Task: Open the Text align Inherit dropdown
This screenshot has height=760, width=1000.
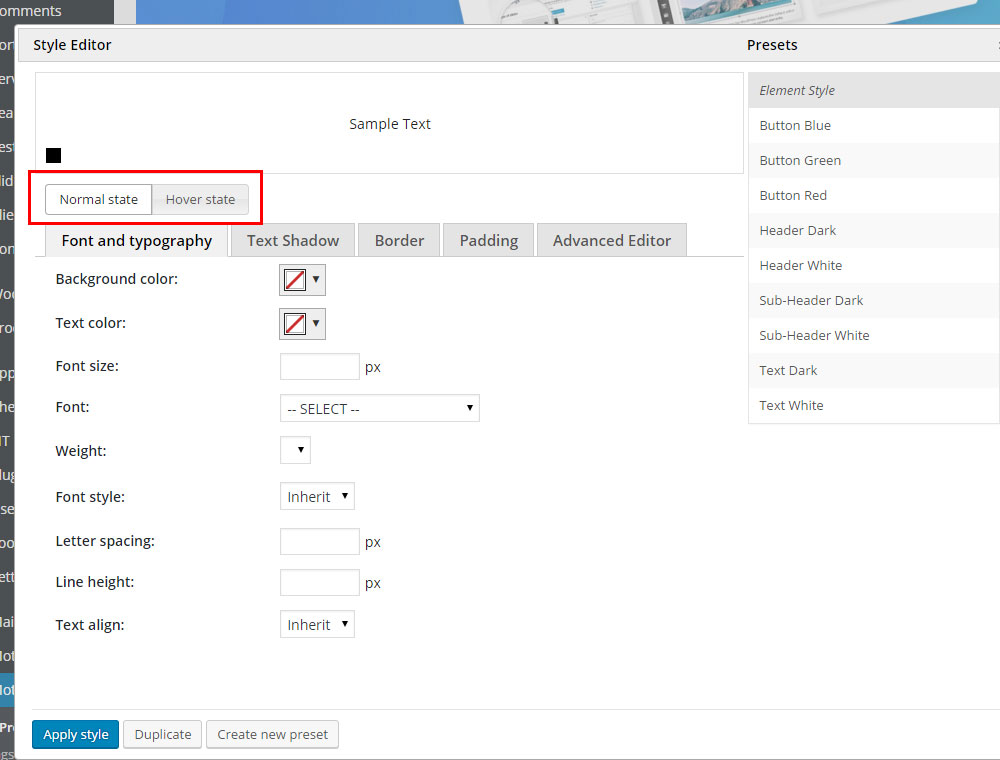Action: [317, 624]
